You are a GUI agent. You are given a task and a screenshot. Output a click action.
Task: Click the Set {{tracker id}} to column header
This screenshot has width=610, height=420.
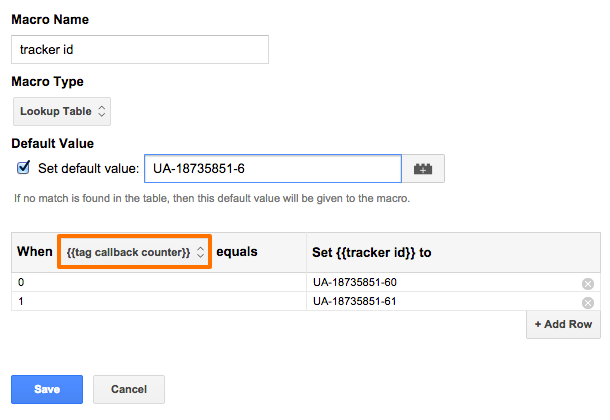[x=372, y=252]
